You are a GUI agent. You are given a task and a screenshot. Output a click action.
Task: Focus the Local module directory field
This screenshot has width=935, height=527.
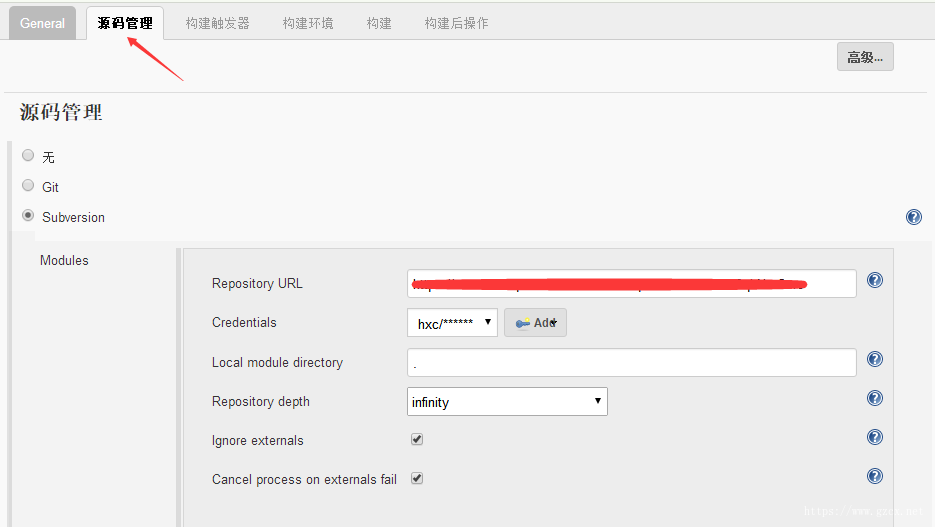click(x=631, y=362)
